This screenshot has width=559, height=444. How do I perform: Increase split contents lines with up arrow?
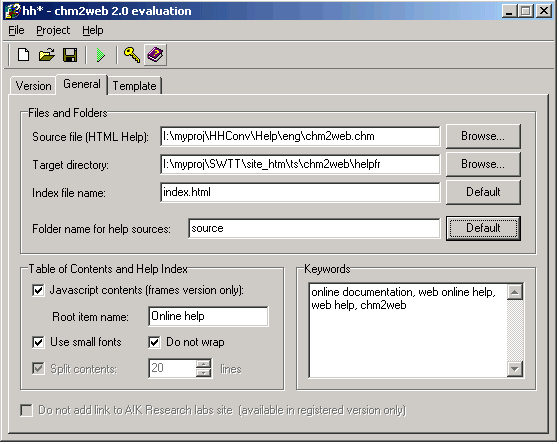click(x=204, y=364)
